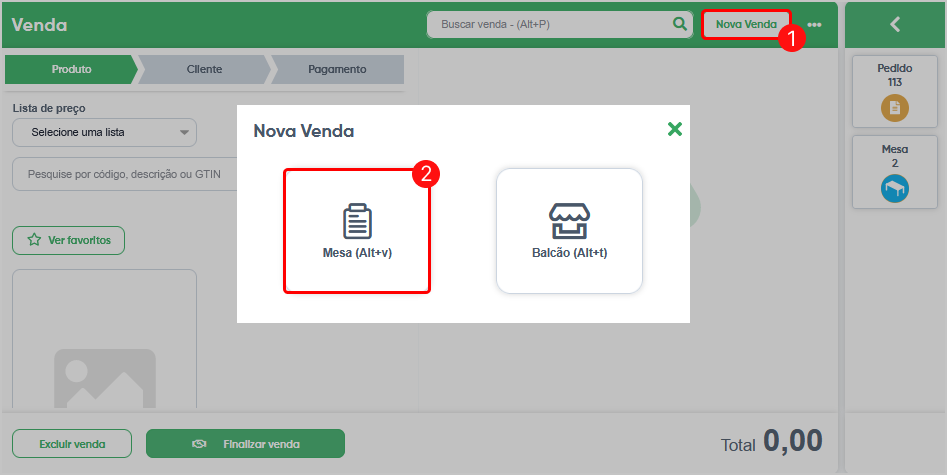This screenshot has width=947, height=475.
Task: Click the Finalizar venda button
Action: click(245, 444)
